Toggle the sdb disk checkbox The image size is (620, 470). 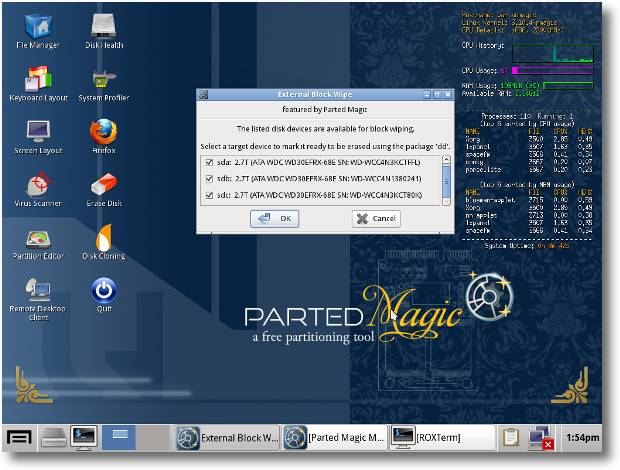pos(210,179)
